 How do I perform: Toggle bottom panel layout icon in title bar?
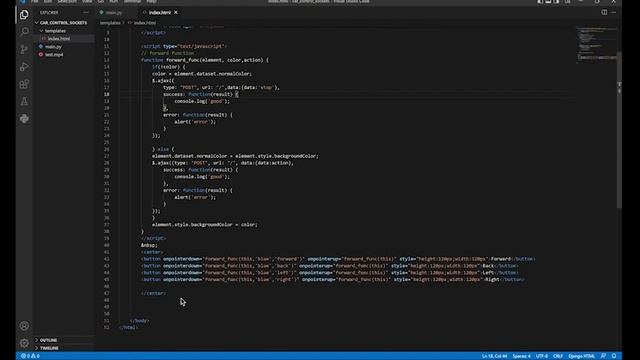(x=548, y=2)
